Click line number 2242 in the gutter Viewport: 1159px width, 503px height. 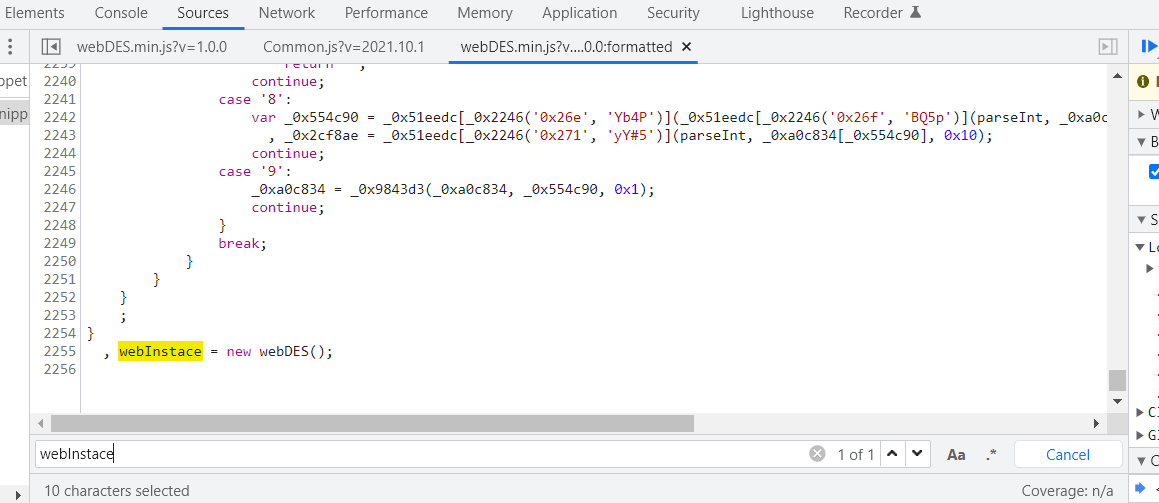(59, 117)
